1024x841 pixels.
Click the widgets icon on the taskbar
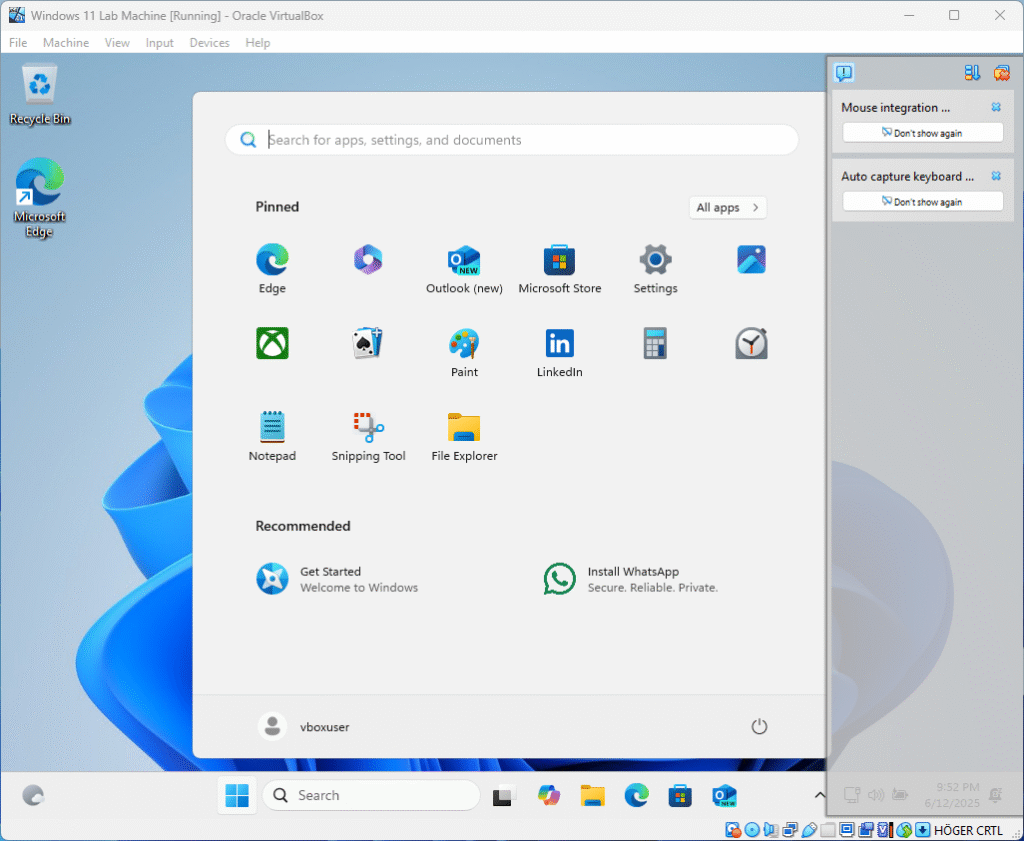pyautogui.click(x=33, y=795)
